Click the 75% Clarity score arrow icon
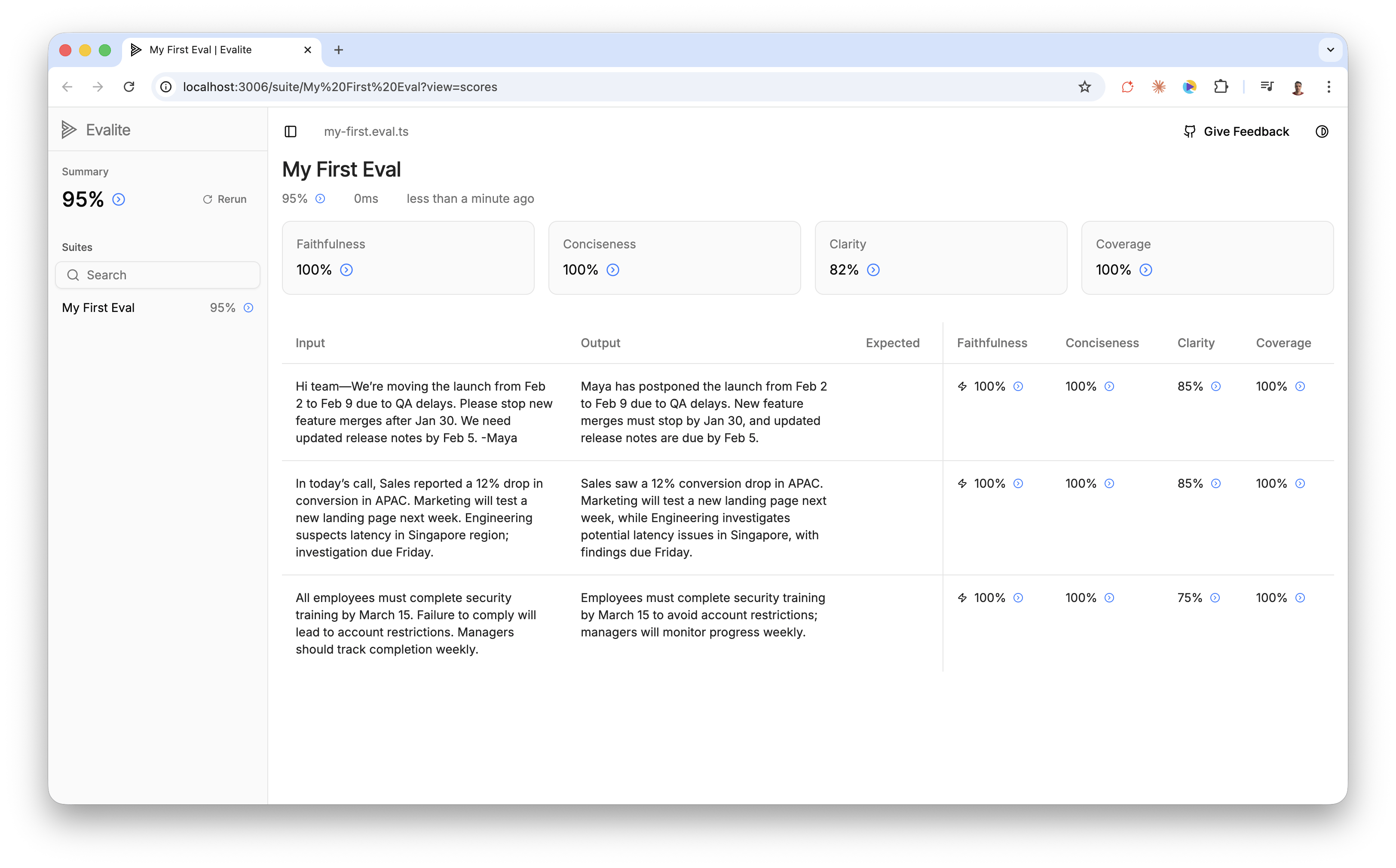Viewport: 1396px width, 868px height. click(x=1215, y=598)
